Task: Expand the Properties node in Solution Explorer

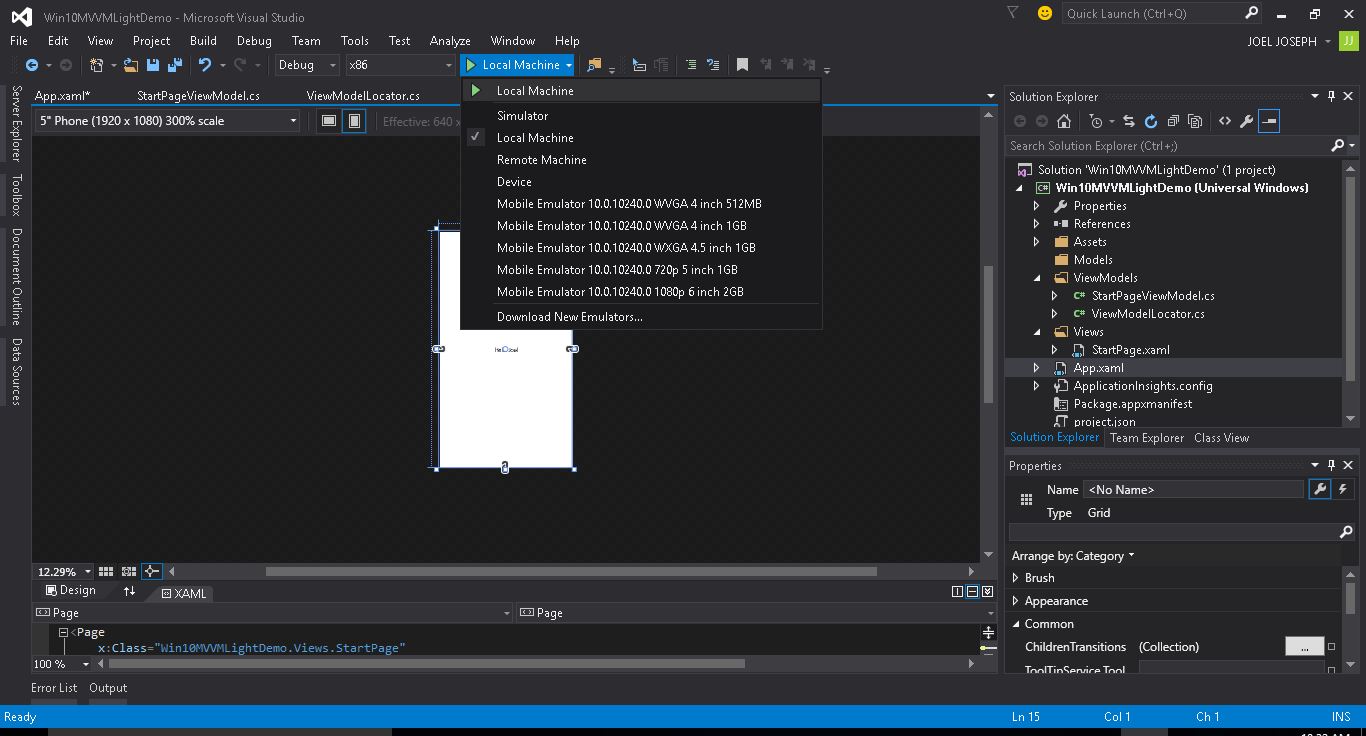Action: pos(1036,206)
